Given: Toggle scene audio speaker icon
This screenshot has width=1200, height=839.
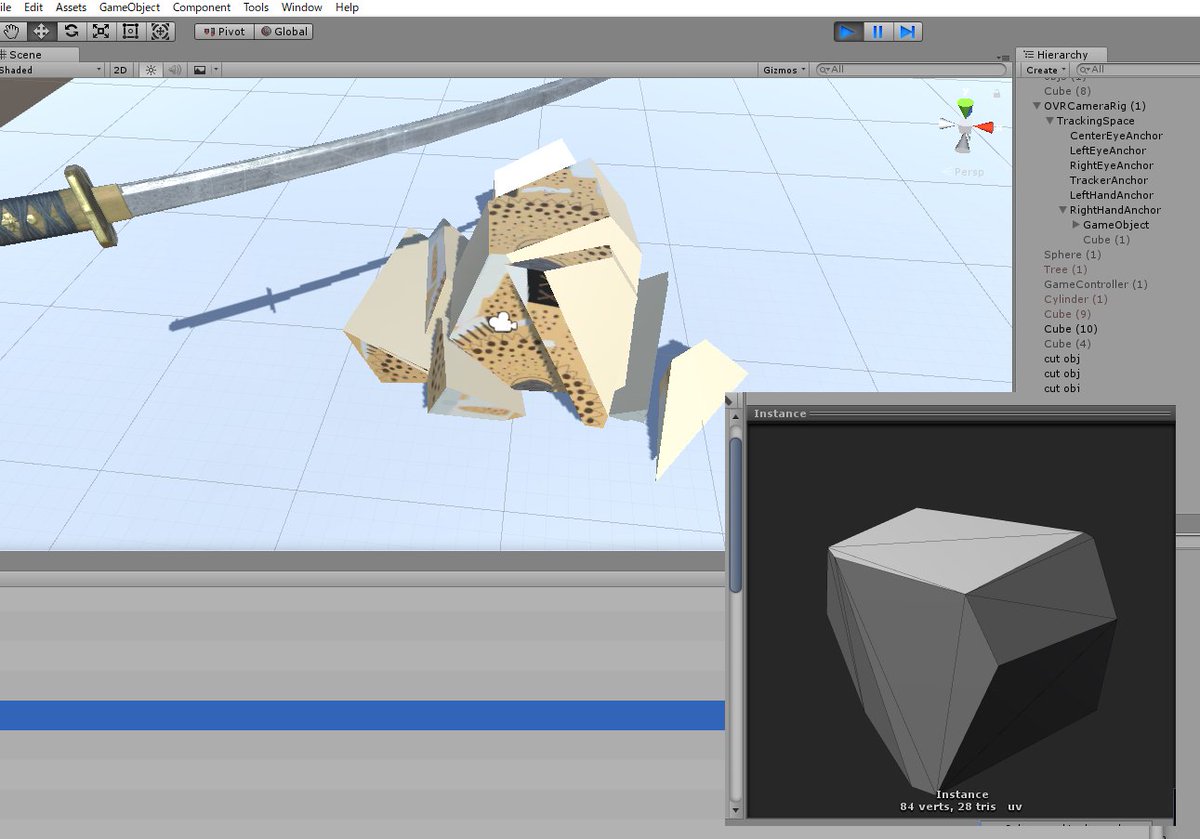Looking at the screenshot, I should click(x=175, y=70).
